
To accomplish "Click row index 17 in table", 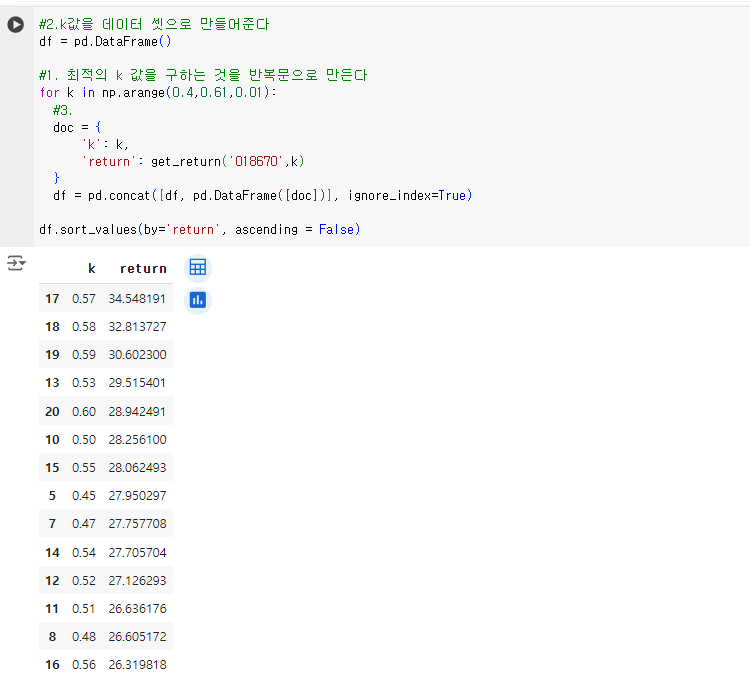I will pyautogui.click(x=52, y=298).
